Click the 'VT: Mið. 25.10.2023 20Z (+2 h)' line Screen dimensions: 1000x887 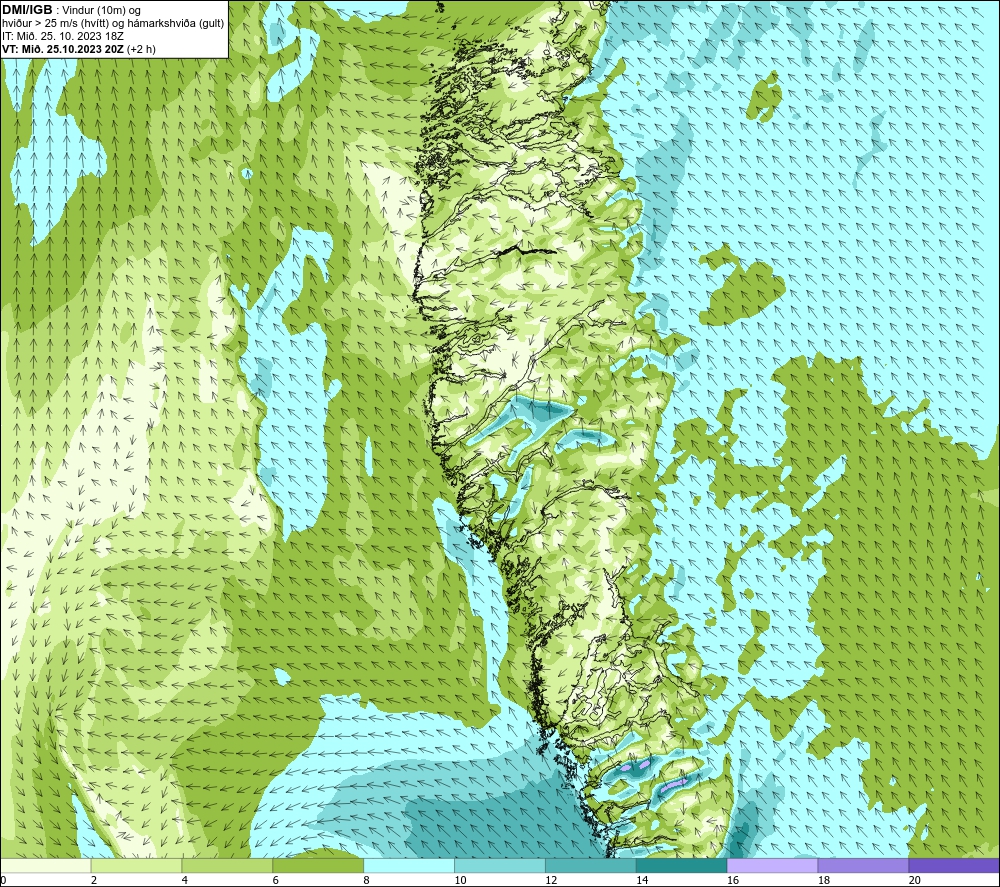click(78, 49)
